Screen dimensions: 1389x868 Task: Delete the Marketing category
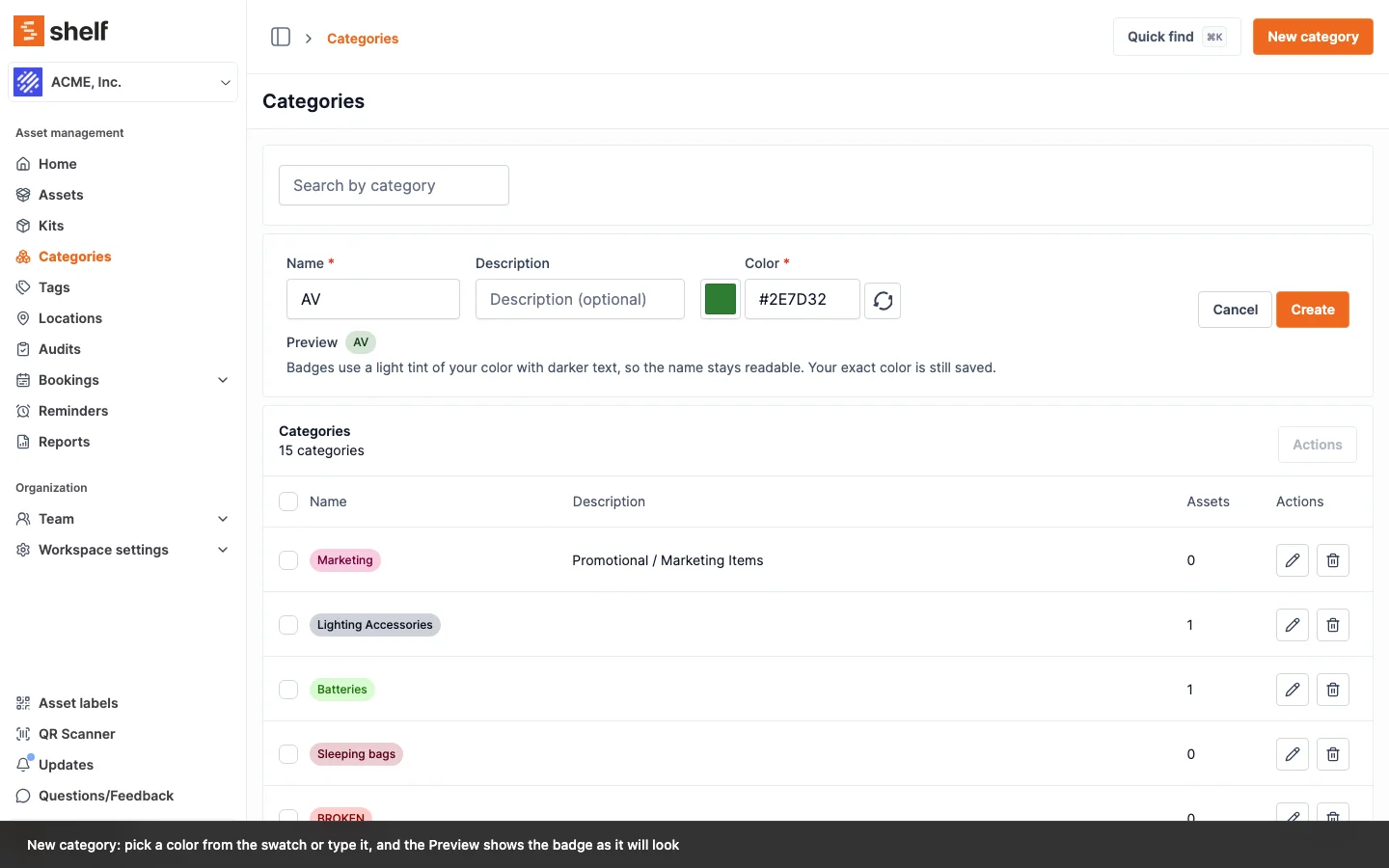point(1333,560)
